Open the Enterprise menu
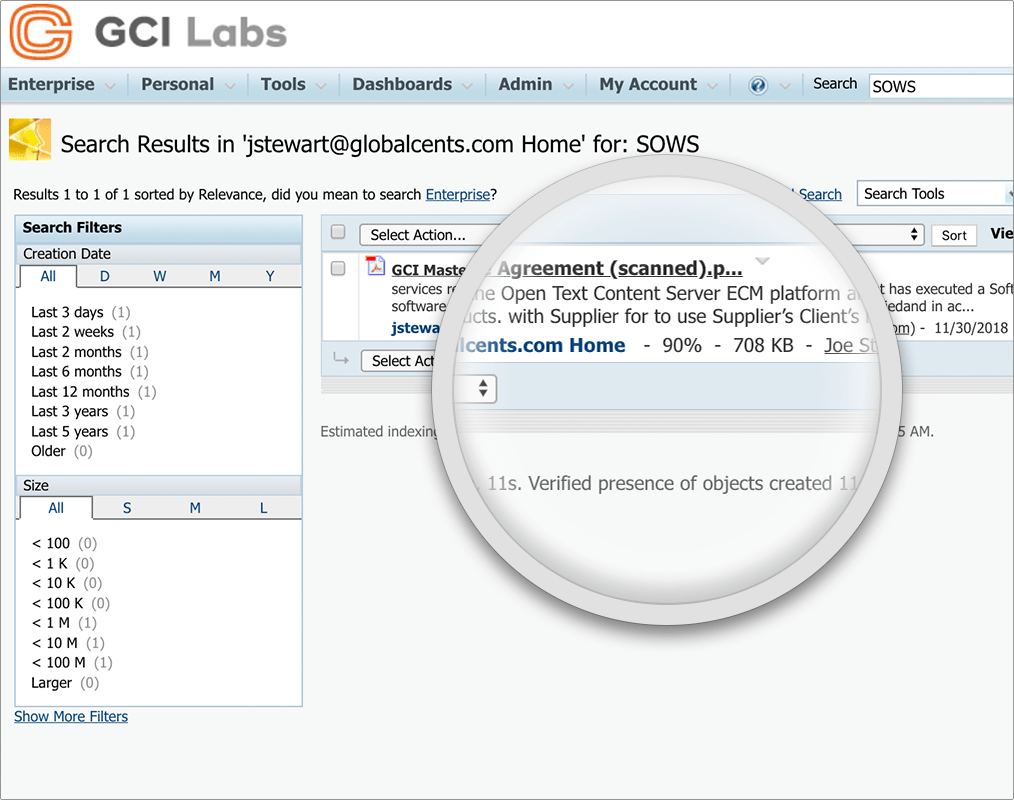This screenshot has height=800, width=1014. [x=61, y=85]
